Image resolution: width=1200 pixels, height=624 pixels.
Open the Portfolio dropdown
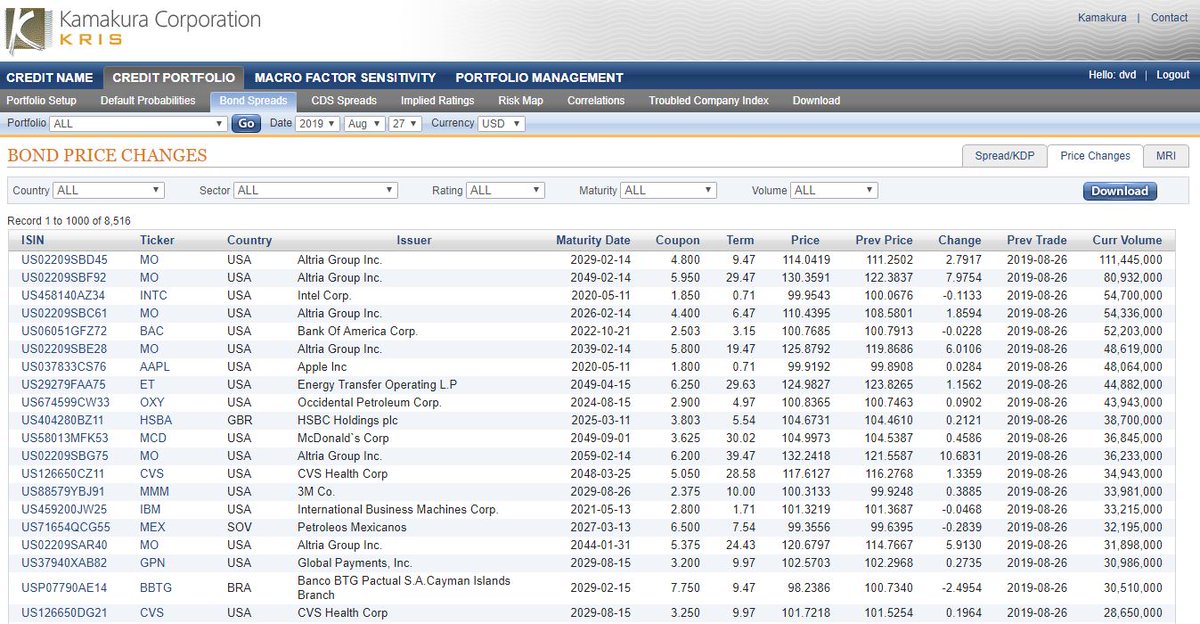pyautogui.click(x=138, y=123)
